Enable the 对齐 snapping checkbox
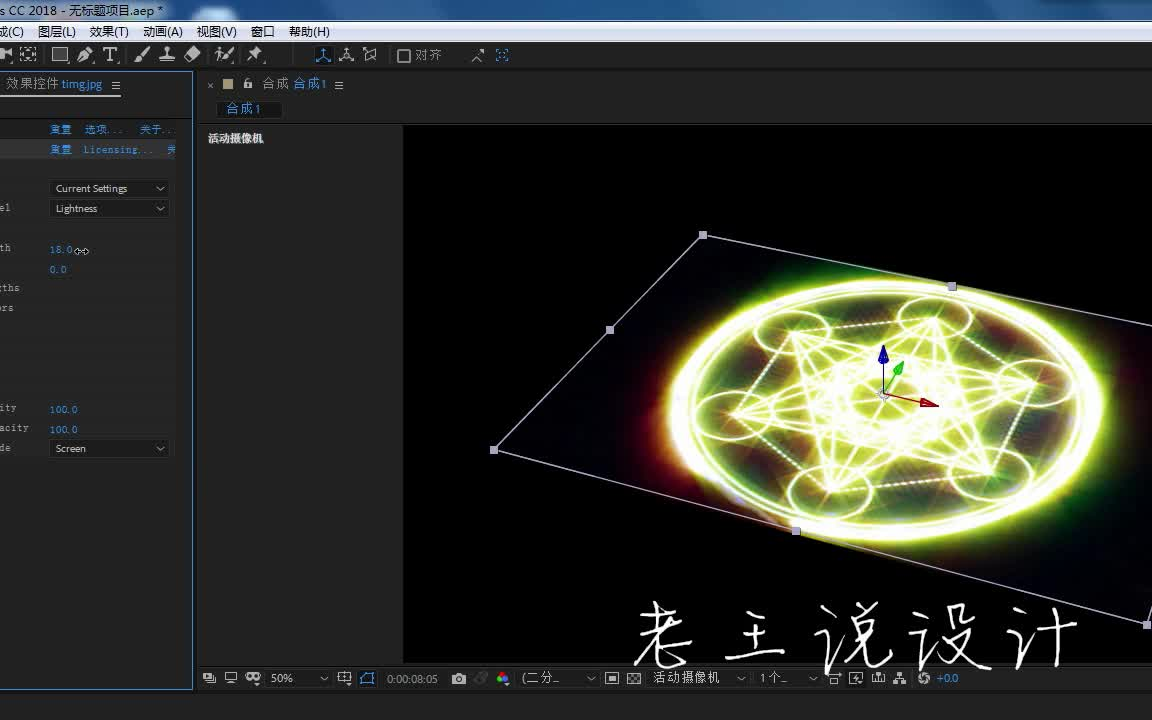The height and width of the screenshot is (720, 1152). 405,55
